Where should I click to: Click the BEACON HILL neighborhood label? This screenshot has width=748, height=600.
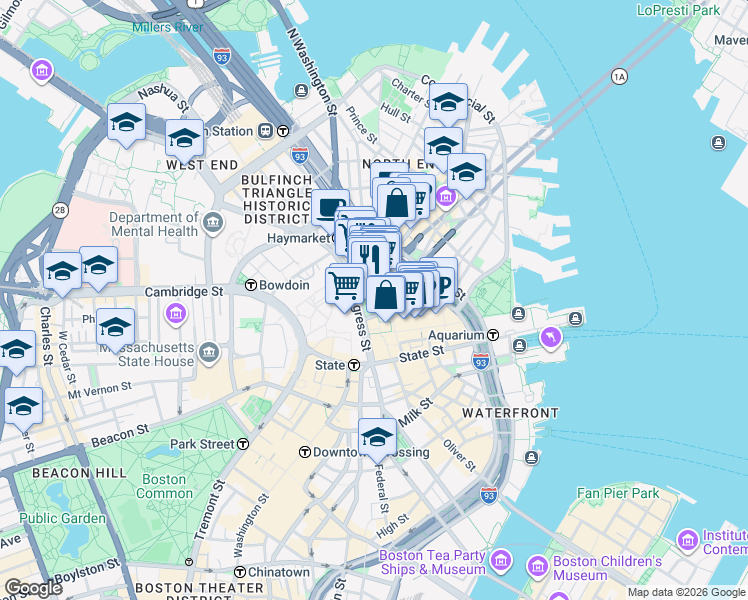point(79,473)
